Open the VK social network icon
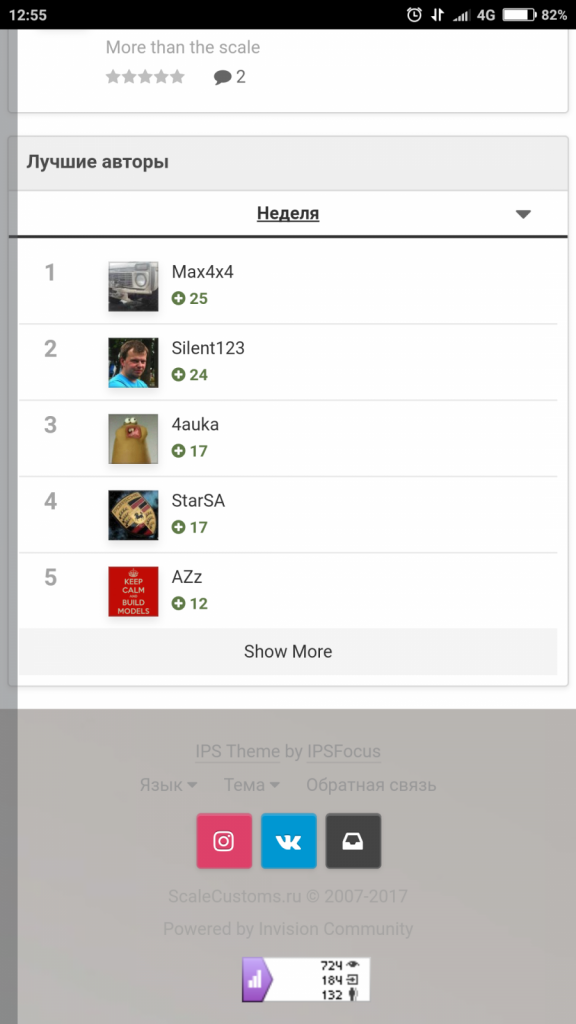The height and width of the screenshot is (1024, 576). pyautogui.click(x=288, y=841)
